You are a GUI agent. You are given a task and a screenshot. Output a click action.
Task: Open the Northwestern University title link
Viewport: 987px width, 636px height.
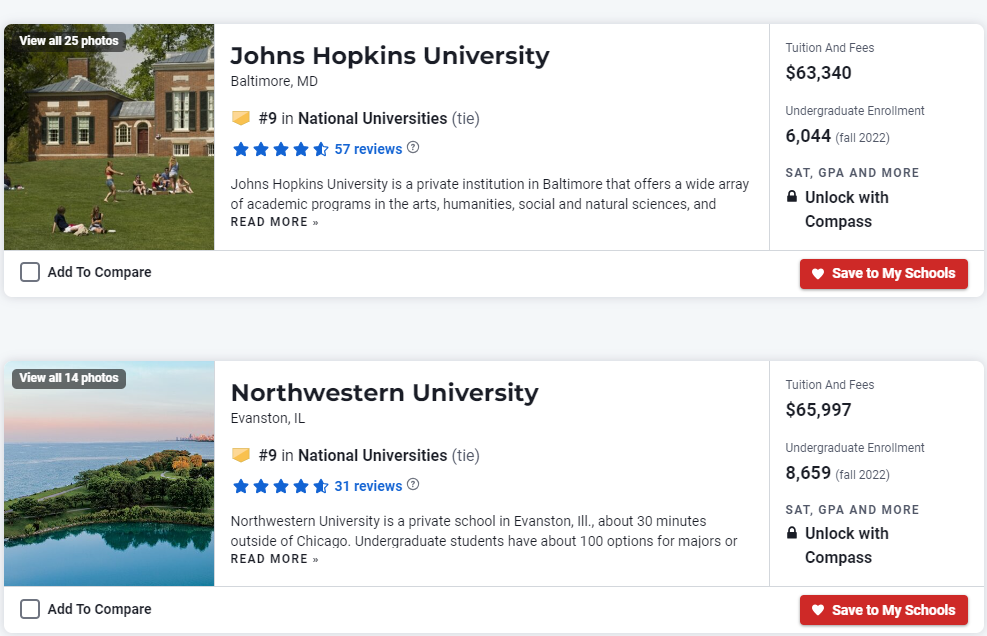point(384,392)
